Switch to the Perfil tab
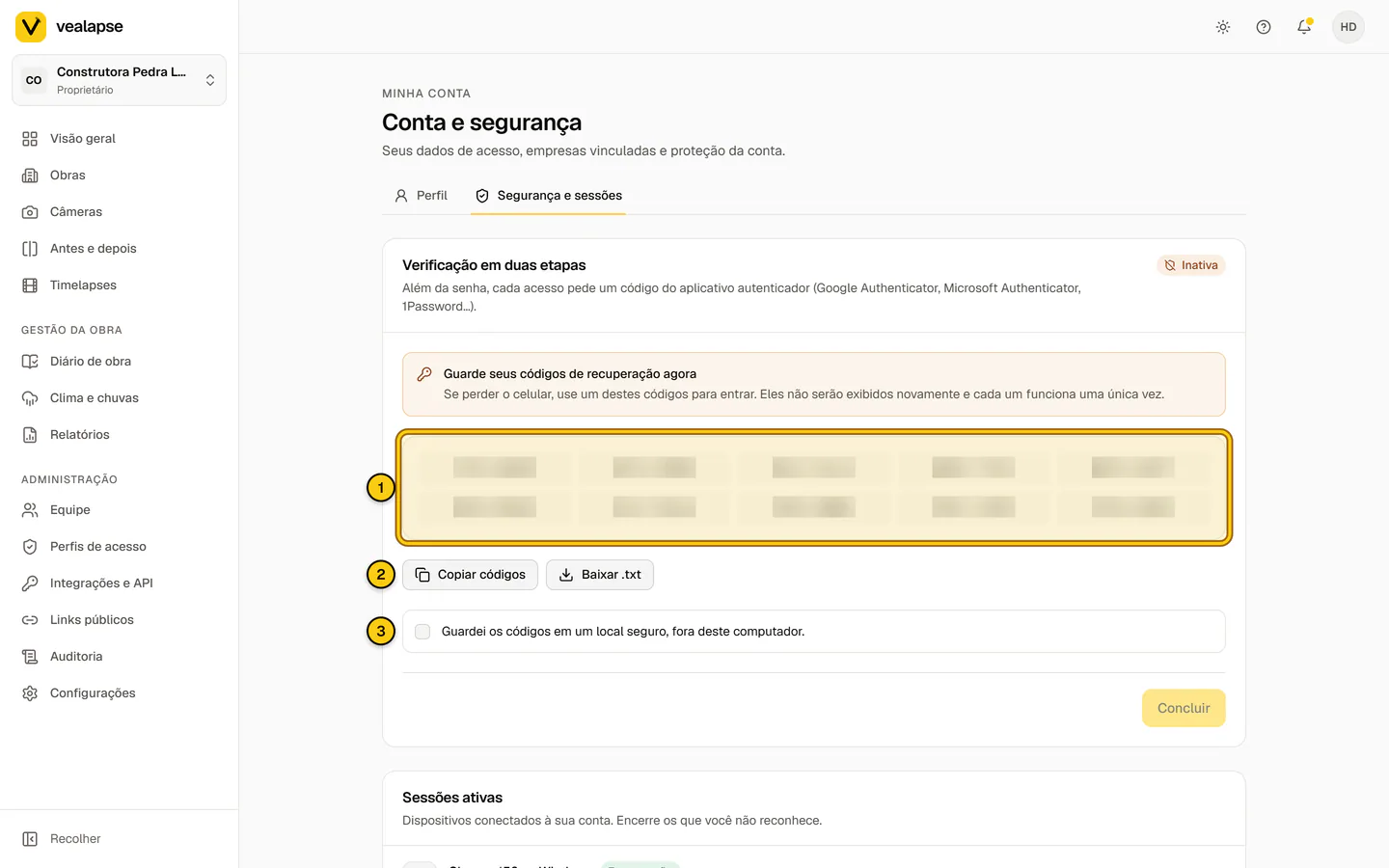This screenshot has width=1389, height=868. point(421,196)
